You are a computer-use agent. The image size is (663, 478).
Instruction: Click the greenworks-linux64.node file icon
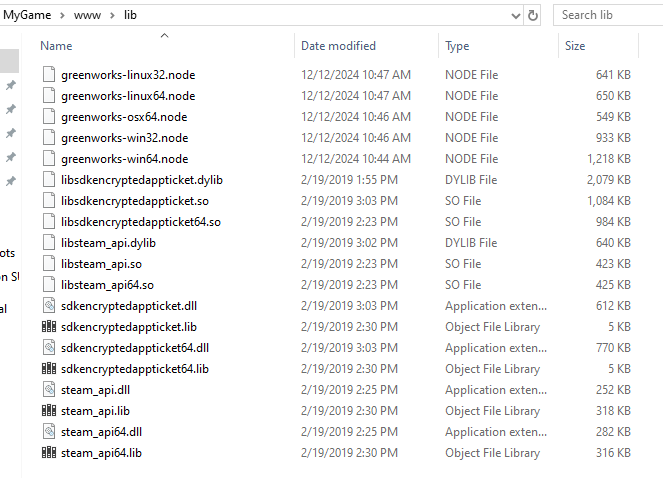(x=49, y=96)
